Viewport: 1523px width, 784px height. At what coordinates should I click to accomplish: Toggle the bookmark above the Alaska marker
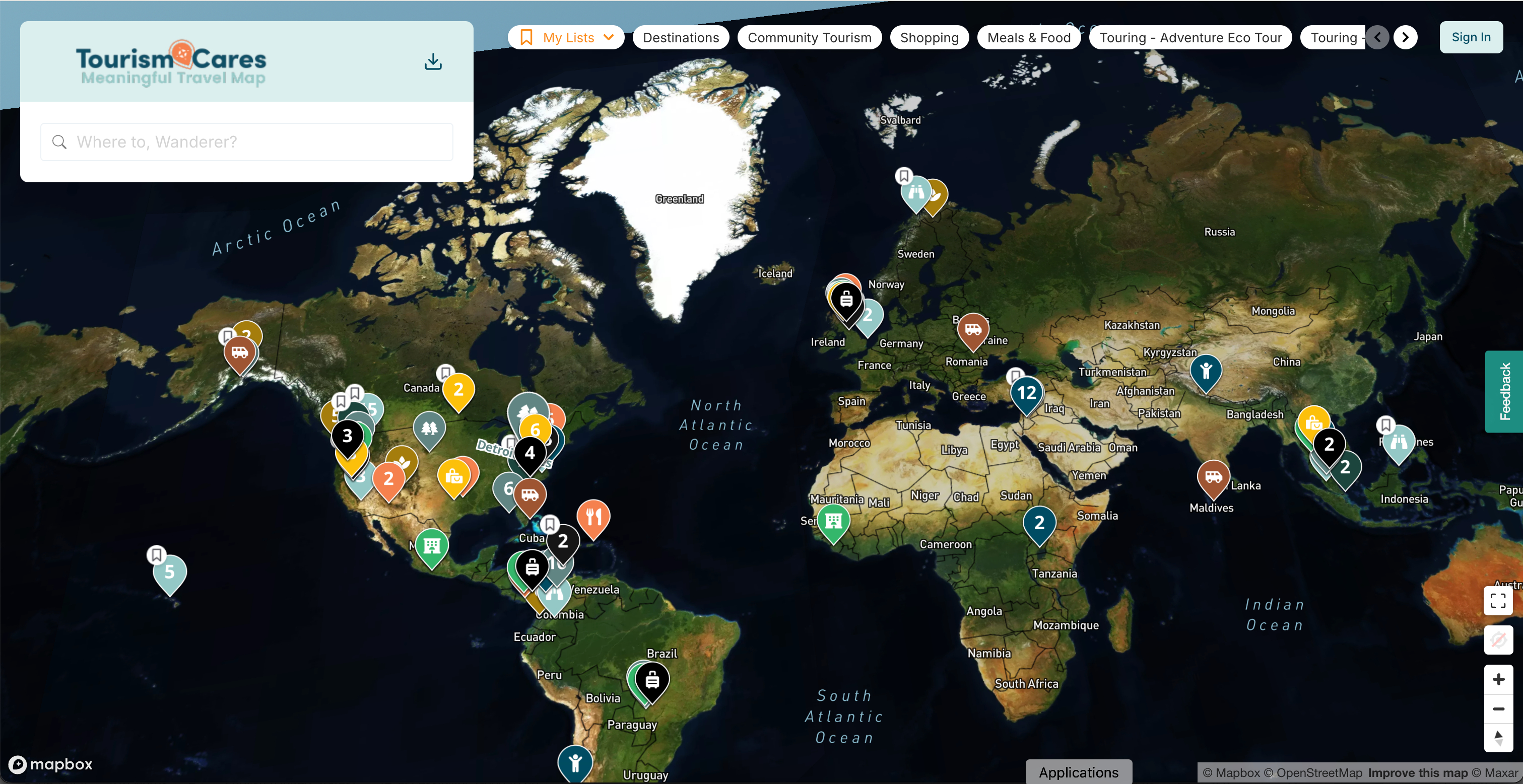[x=228, y=335]
